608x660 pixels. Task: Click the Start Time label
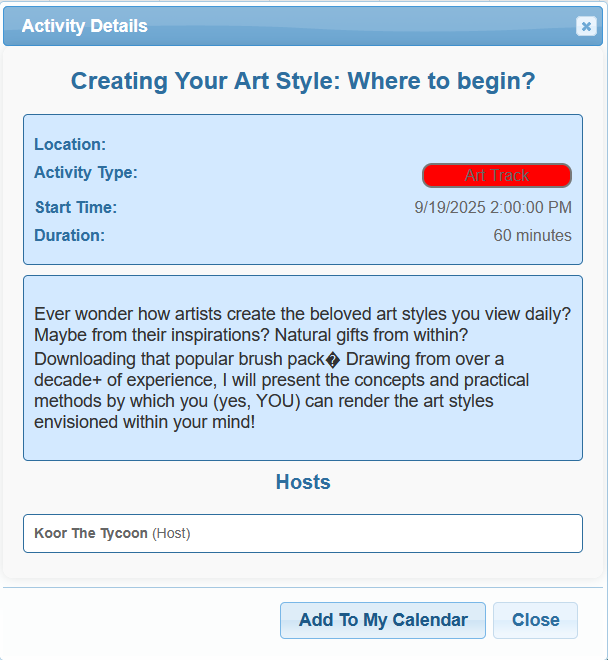click(76, 207)
